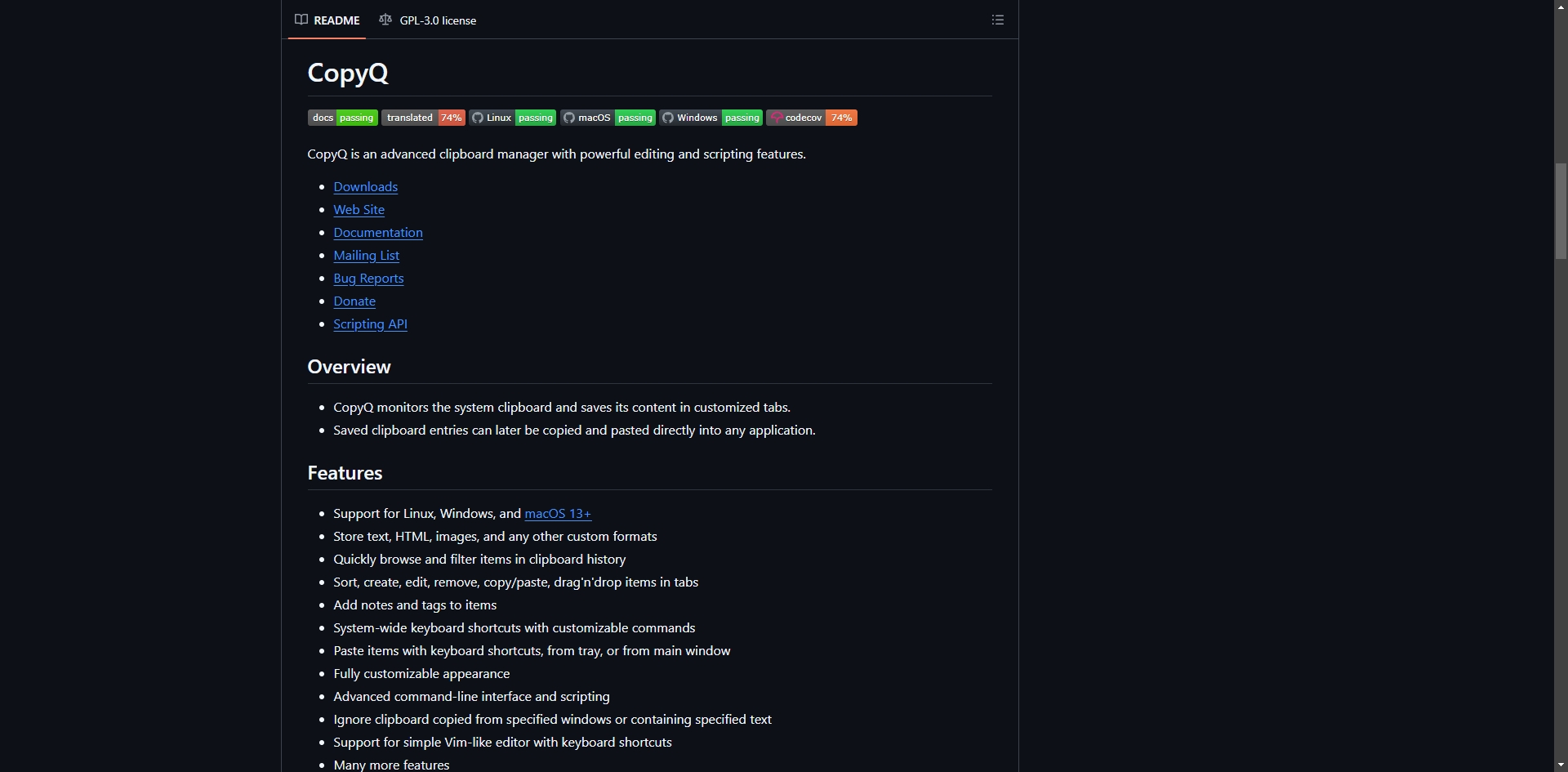Click the translated 74% badge

point(423,118)
